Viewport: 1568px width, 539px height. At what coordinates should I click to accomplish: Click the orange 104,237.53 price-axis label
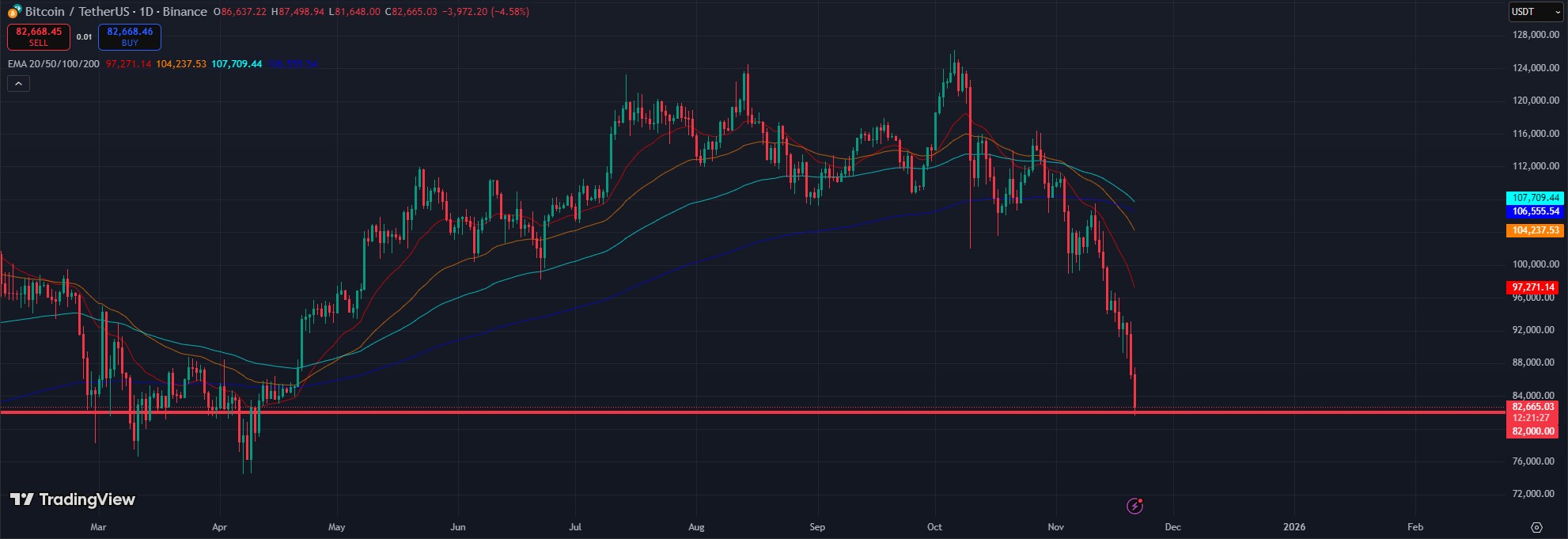pos(1536,230)
